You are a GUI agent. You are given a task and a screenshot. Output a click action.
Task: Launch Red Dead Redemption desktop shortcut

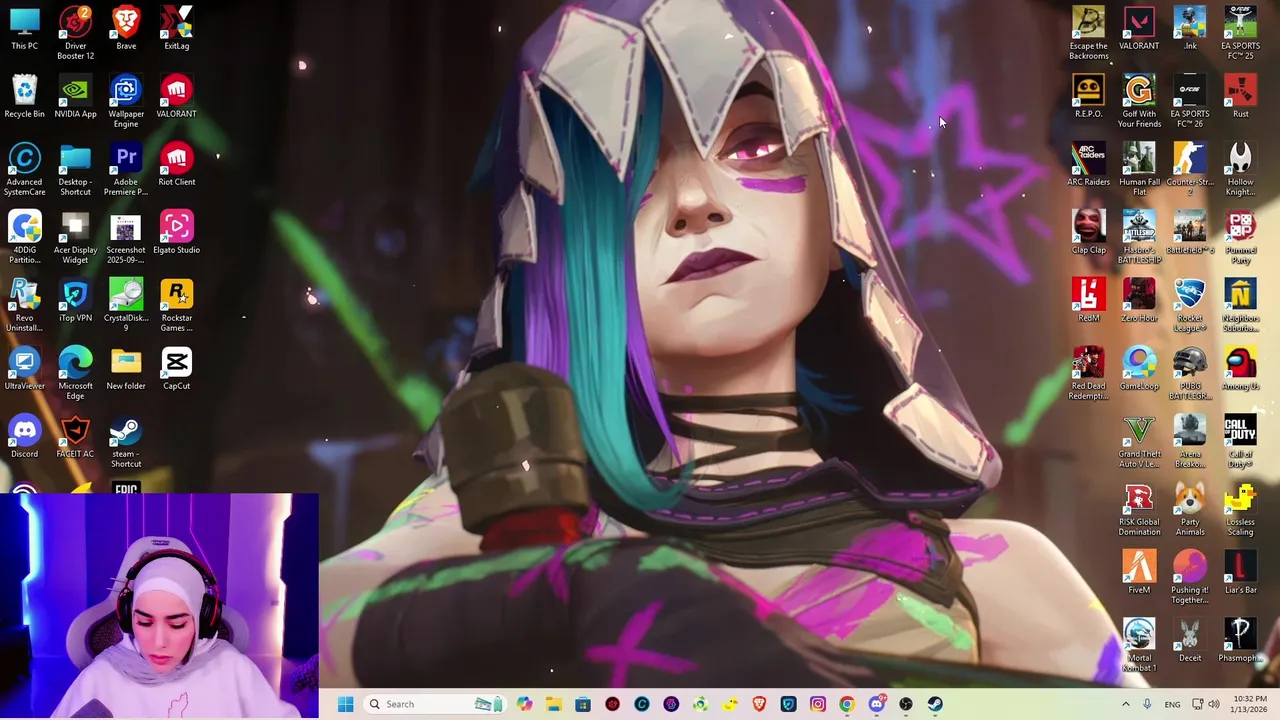[x=1089, y=373]
